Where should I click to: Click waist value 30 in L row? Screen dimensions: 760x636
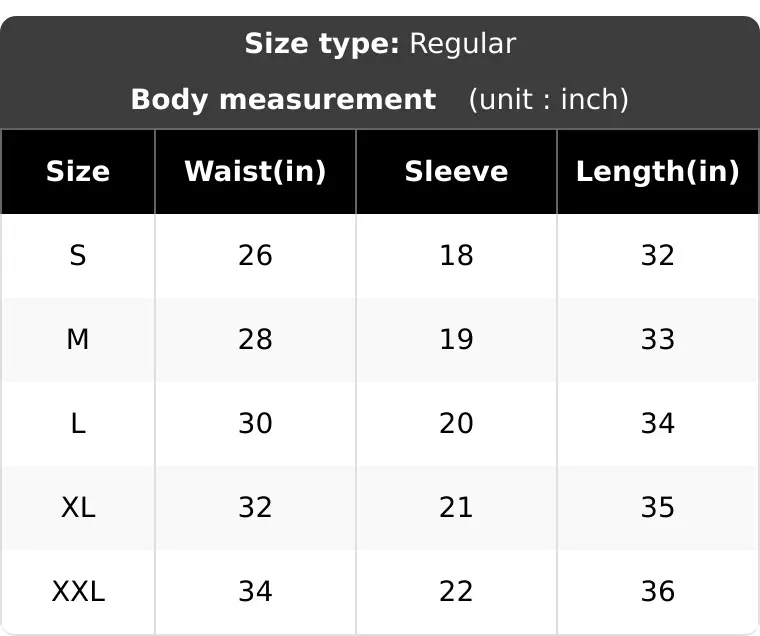pos(255,423)
